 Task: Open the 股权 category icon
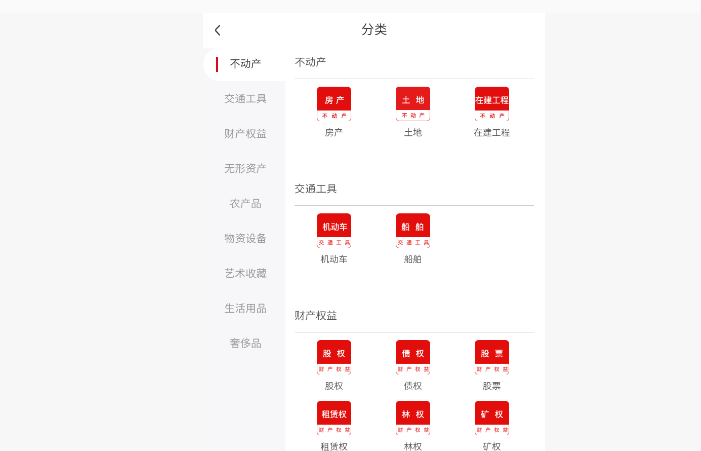tap(334, 358)
